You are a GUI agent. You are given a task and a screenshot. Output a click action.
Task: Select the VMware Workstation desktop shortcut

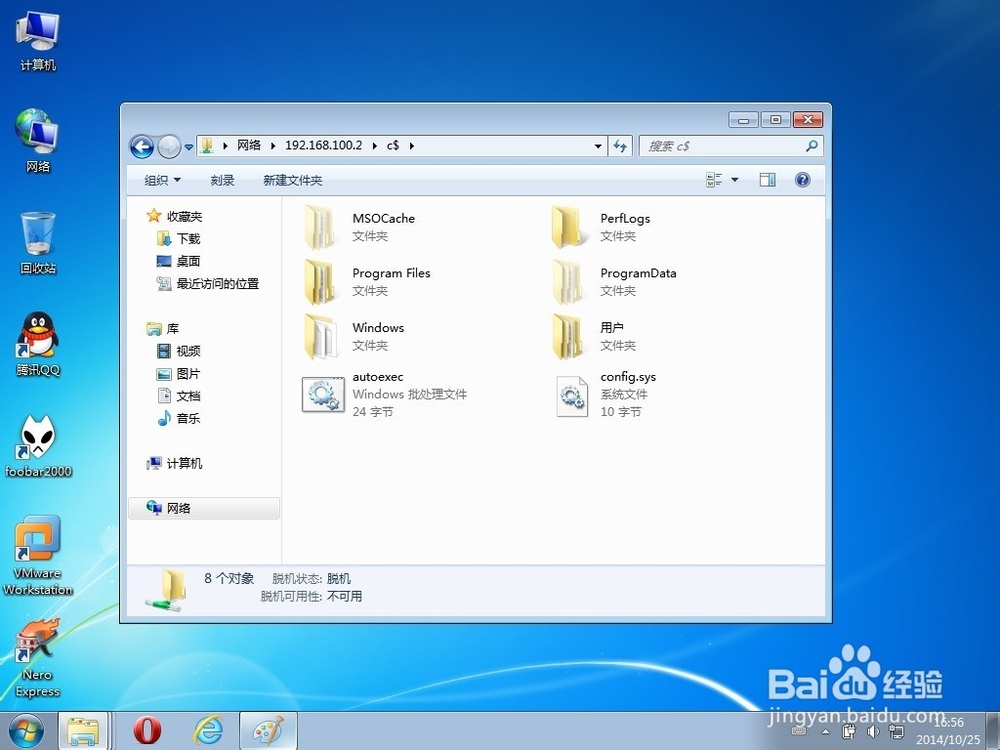pyautogui.click(x=38, y=555)
